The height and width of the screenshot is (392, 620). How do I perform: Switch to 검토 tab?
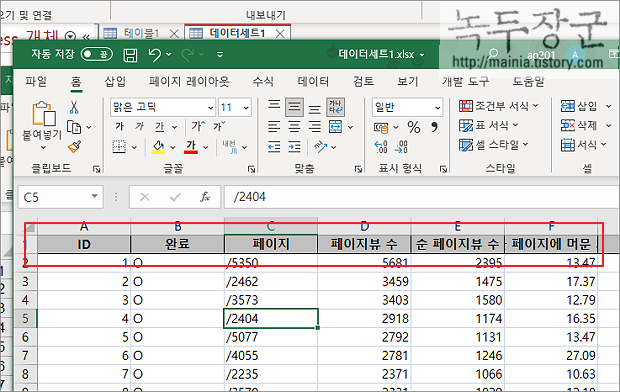[x=363, y=81]
